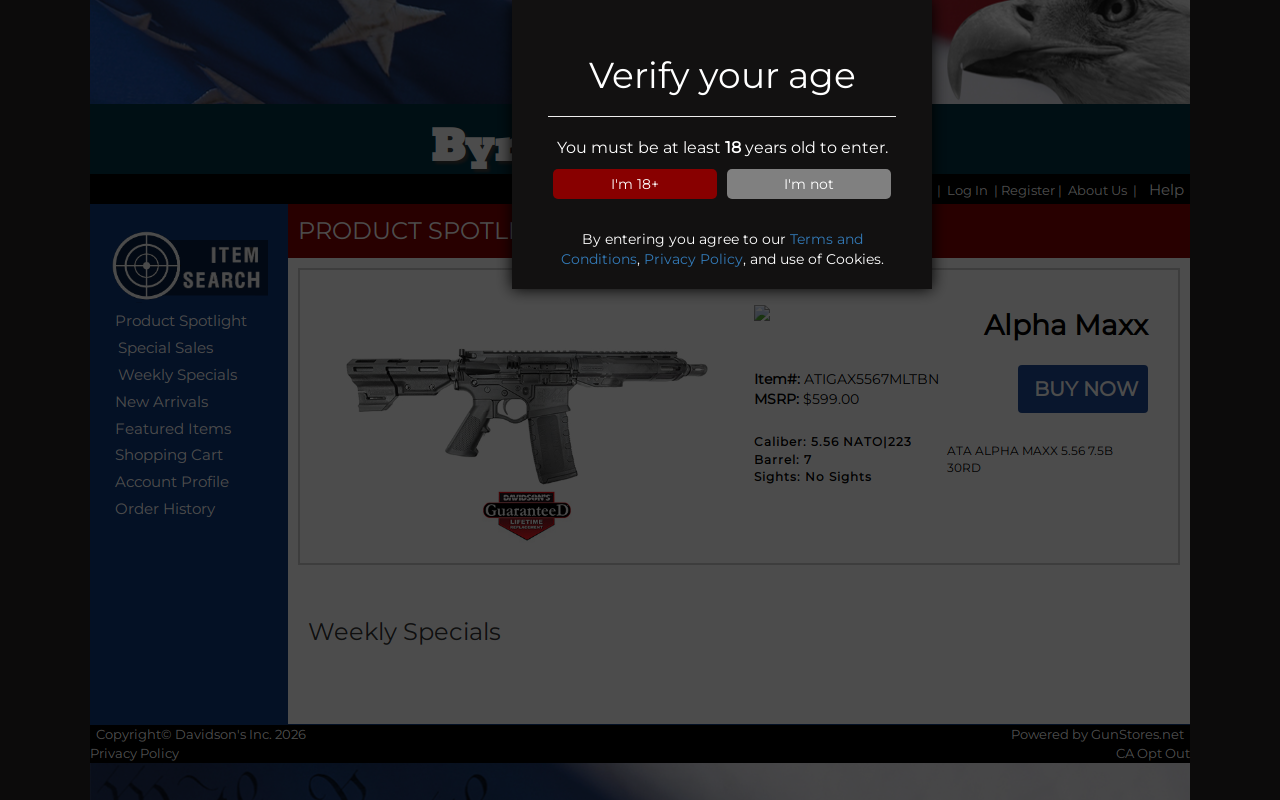Select item number ATIGAX5567MLTBN text
This screenshot has height=800, width=1280.
coord(871,379)
